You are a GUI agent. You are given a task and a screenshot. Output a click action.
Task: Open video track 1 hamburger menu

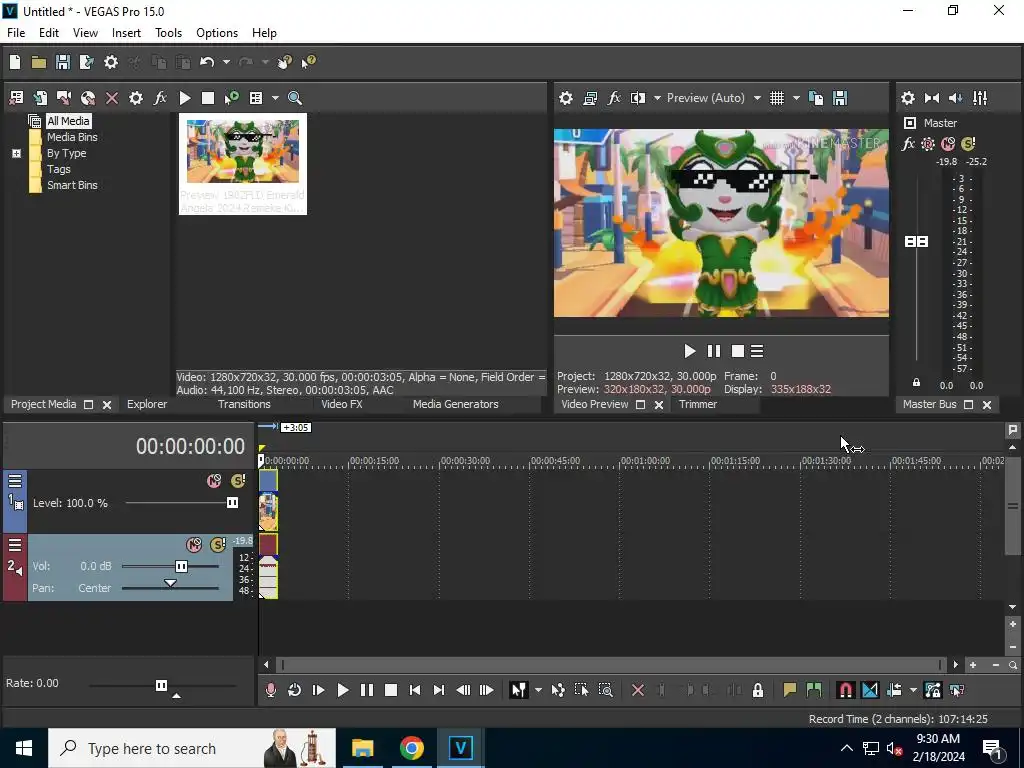[15, 481]
